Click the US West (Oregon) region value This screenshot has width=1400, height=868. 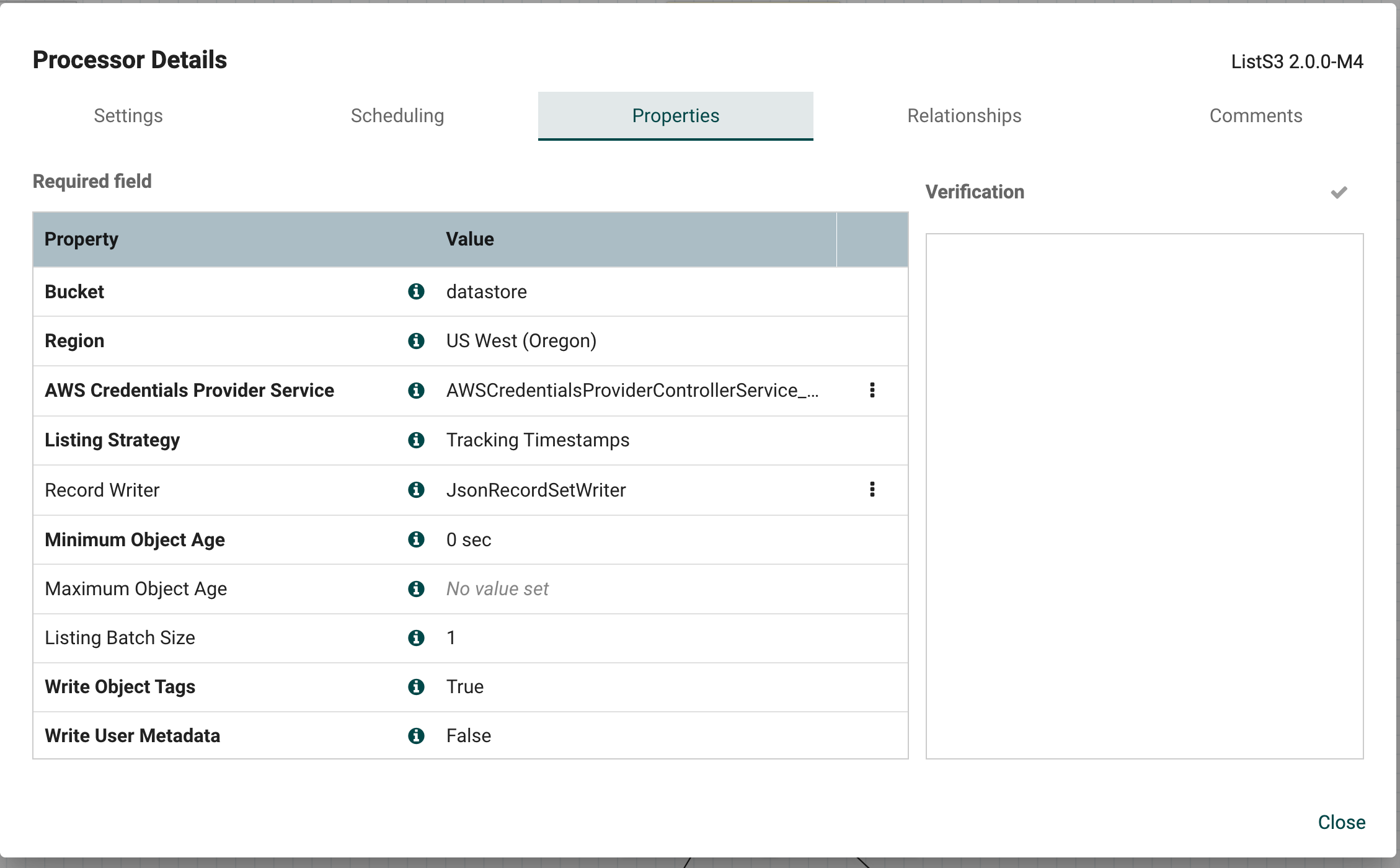pyautogui.click(x=521, y=340)
